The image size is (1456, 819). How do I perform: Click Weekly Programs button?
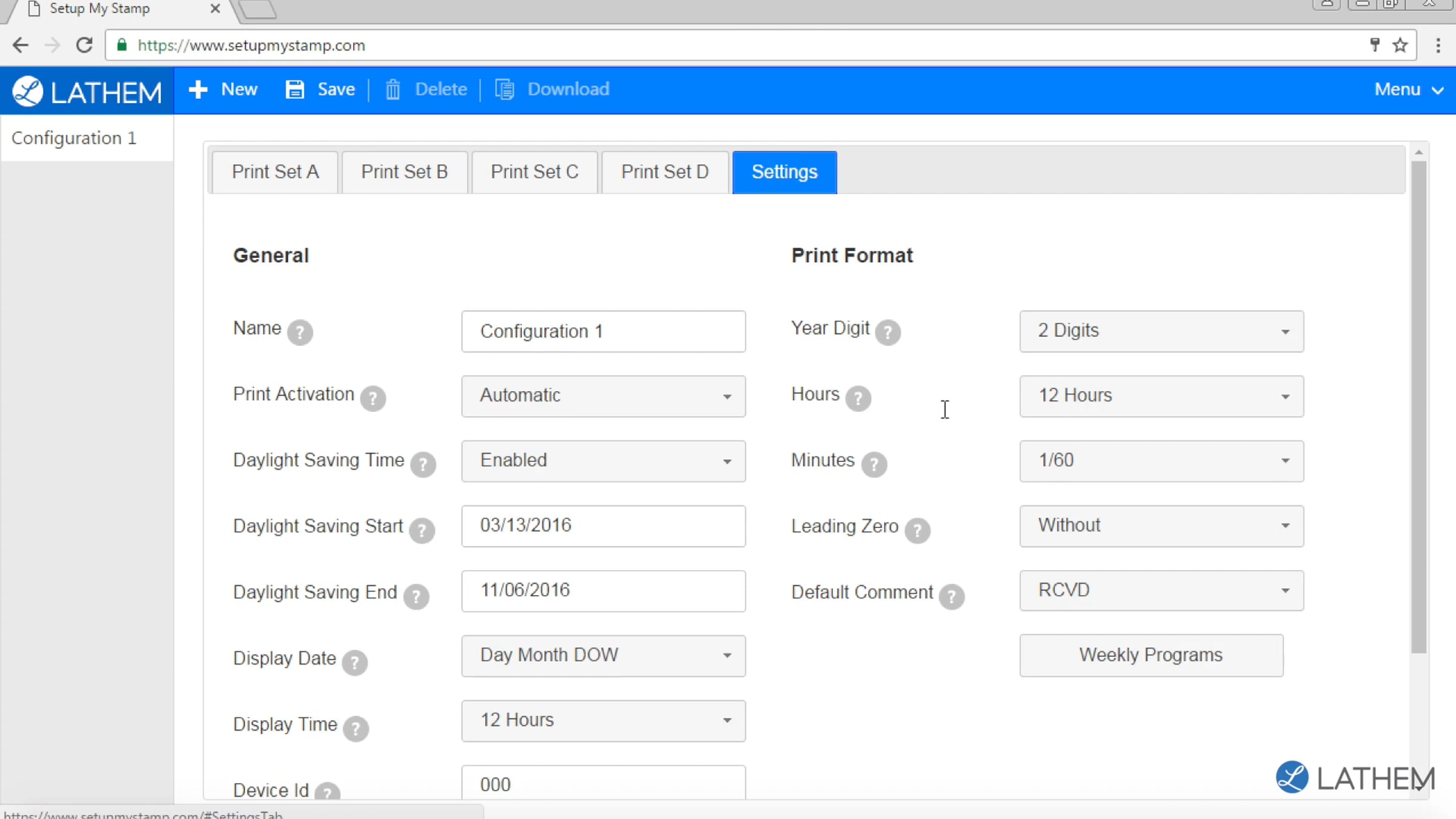point(1151,655)
